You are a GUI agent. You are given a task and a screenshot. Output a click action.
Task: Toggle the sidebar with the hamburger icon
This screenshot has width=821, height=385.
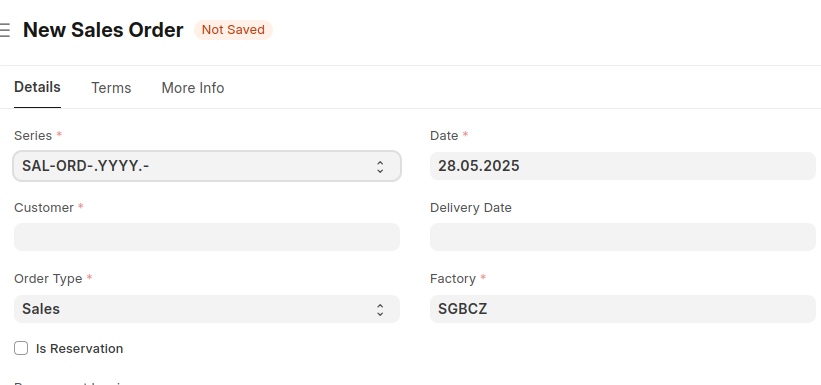pyautogui.click(x=5, y=30)
